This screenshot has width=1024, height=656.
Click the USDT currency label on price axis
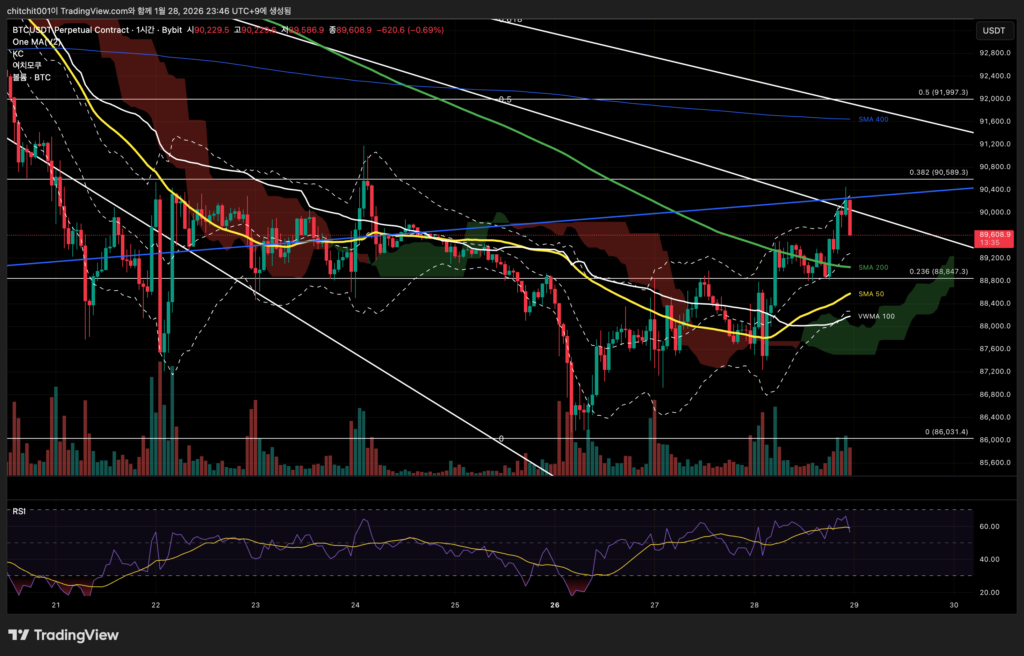[x=994, y=30]
